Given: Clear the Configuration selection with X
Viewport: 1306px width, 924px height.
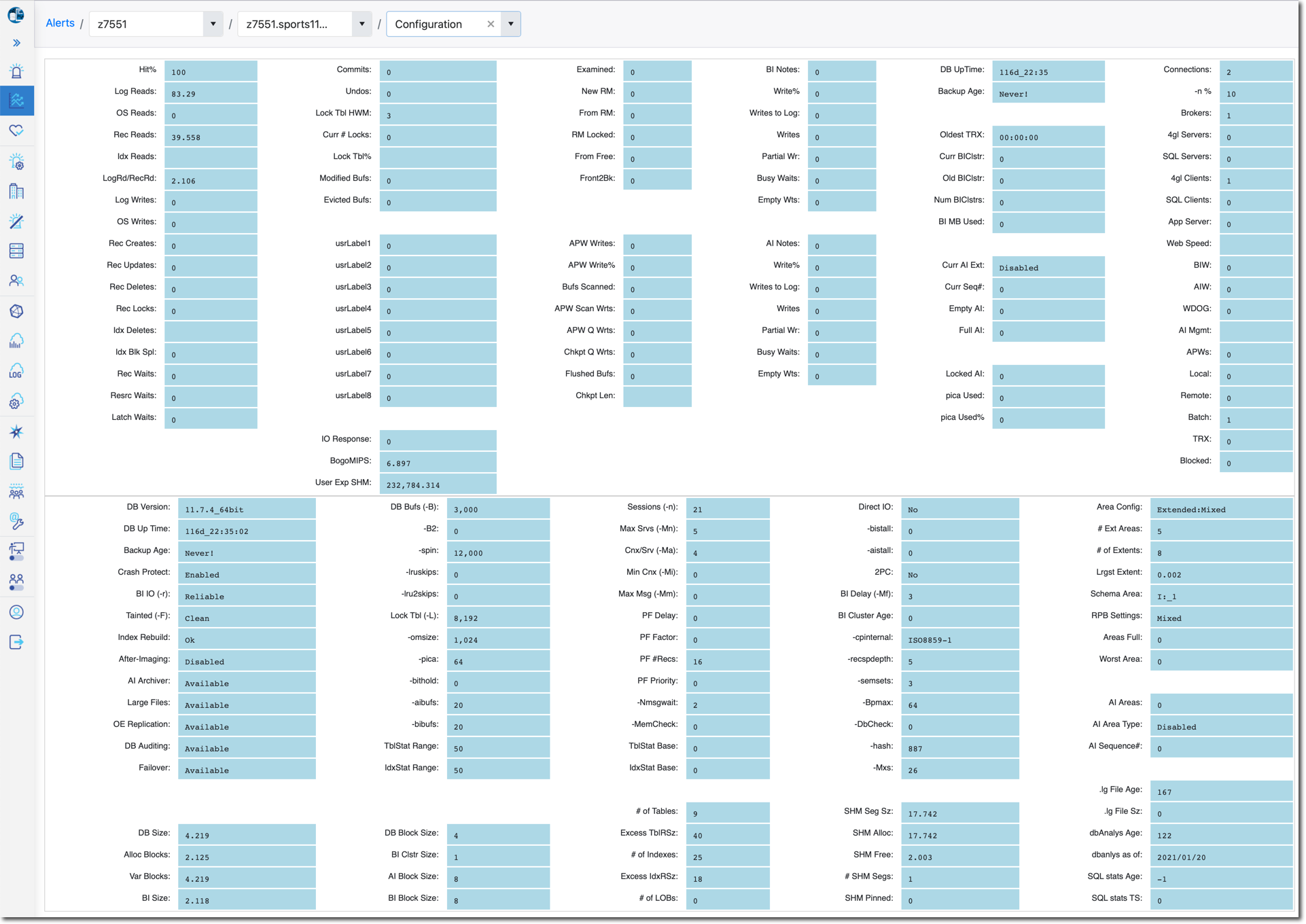Looking at the screenshot, I should [x=491, y=24].
